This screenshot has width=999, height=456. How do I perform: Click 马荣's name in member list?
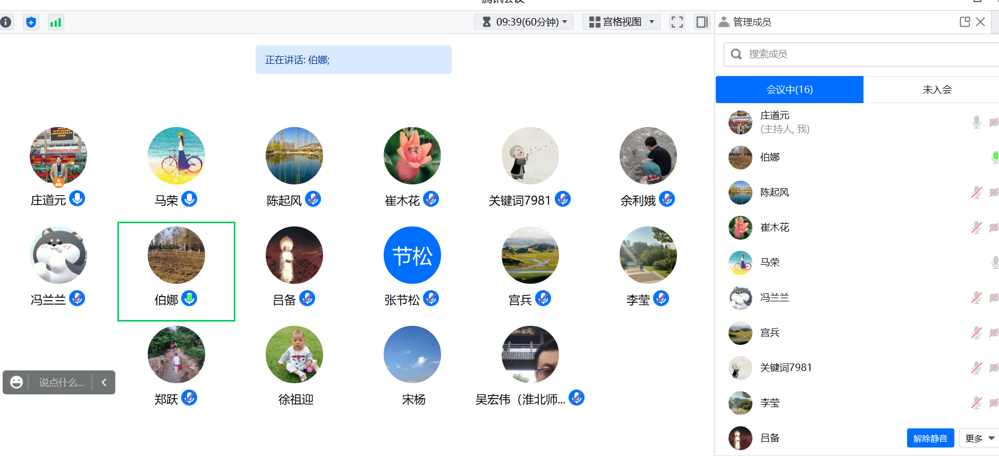coord(770,262)
